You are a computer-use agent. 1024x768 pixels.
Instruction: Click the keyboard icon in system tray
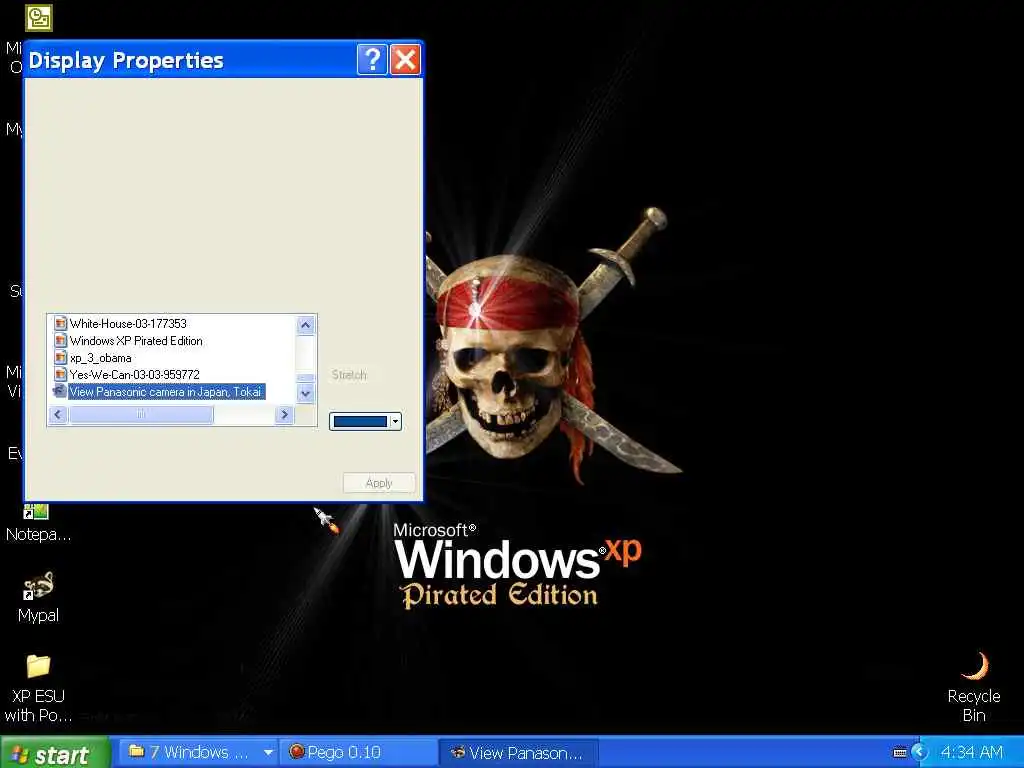[x=899, y=752]
